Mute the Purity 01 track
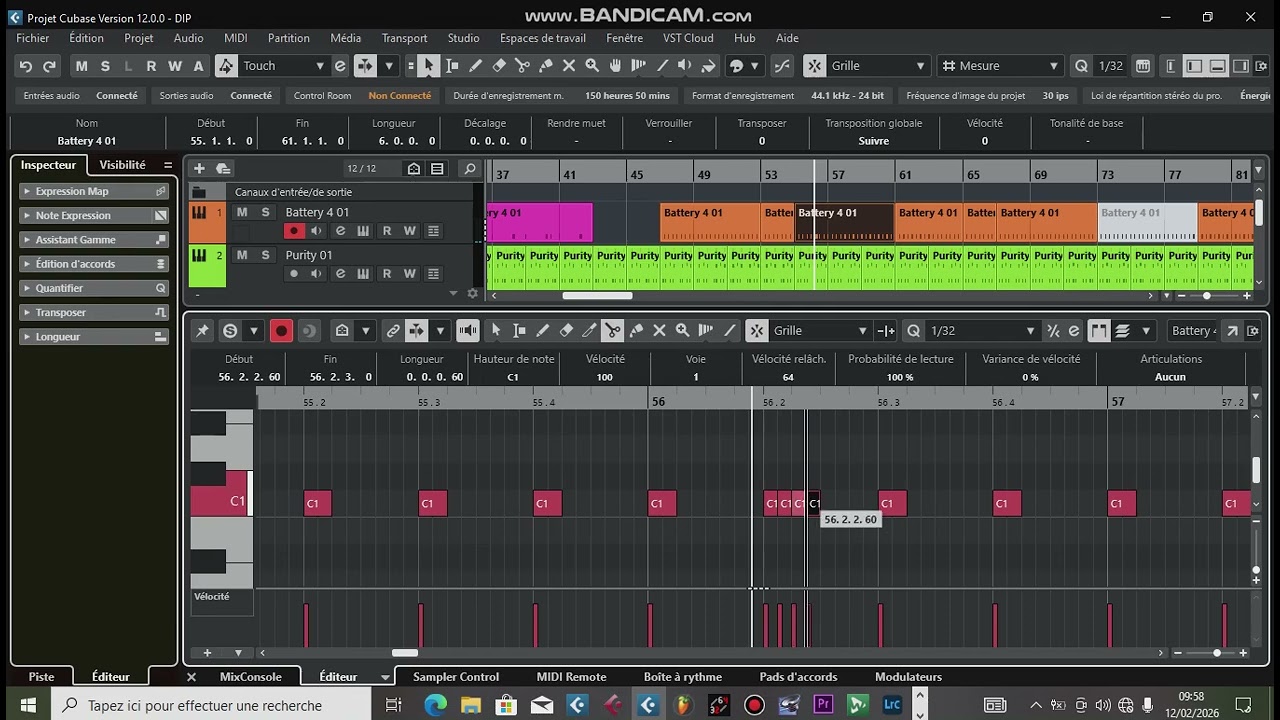1280x720 pixels. [242, 255]
